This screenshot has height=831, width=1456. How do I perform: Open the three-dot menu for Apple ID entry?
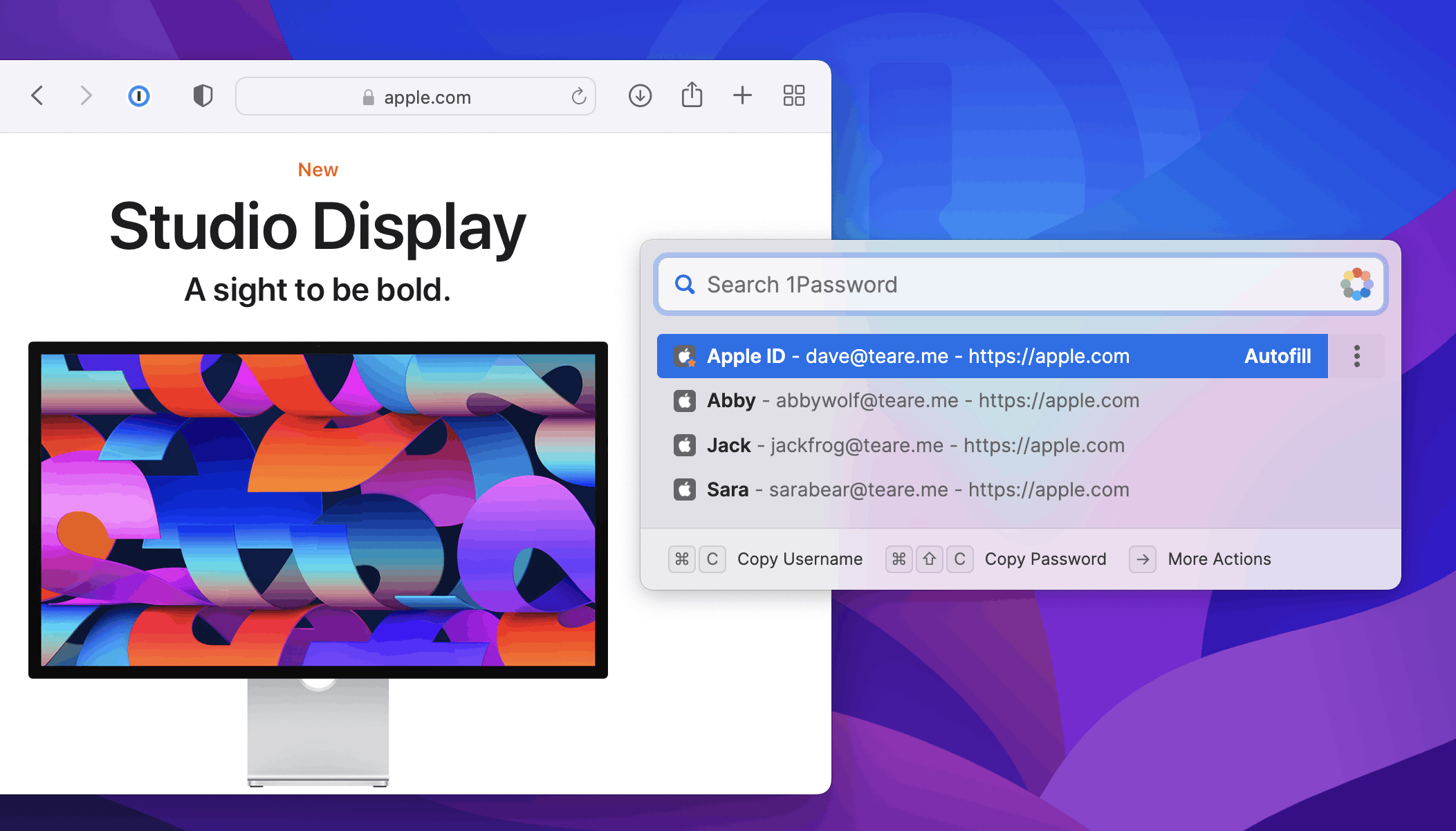[x=1356, y=356]
